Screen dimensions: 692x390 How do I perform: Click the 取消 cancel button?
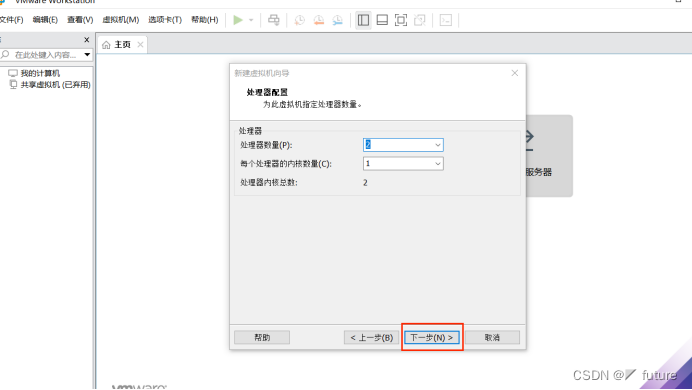coord(492,338)
